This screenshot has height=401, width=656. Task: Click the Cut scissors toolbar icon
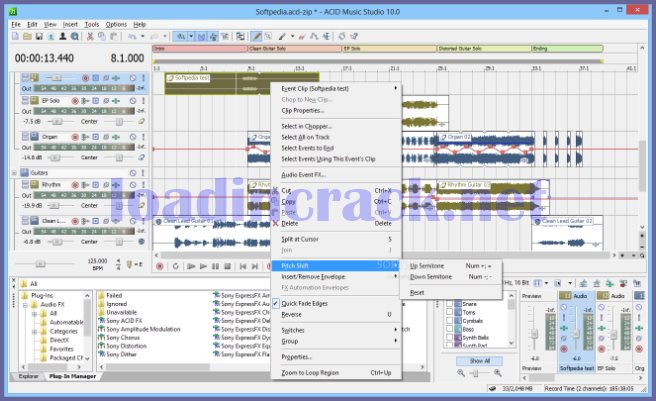90,37
